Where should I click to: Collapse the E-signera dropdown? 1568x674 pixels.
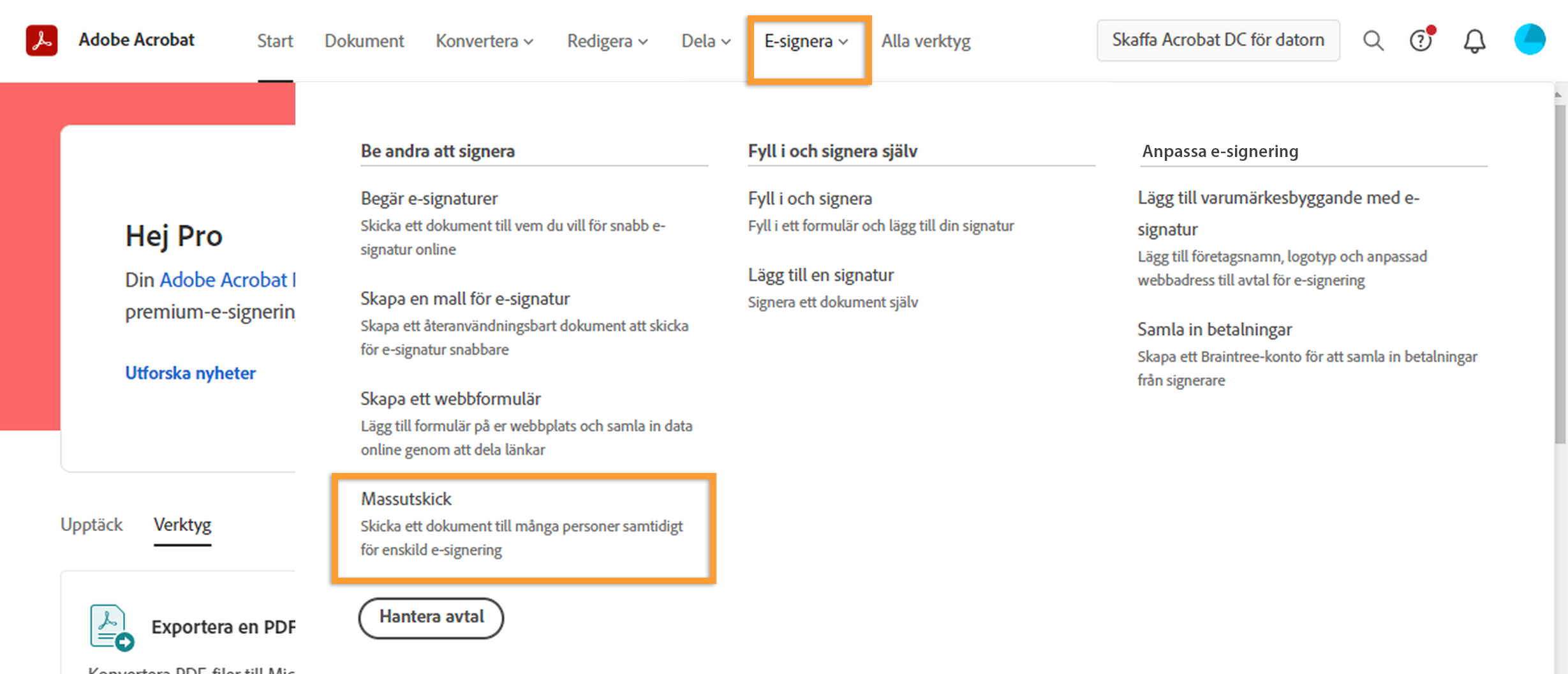806,42
